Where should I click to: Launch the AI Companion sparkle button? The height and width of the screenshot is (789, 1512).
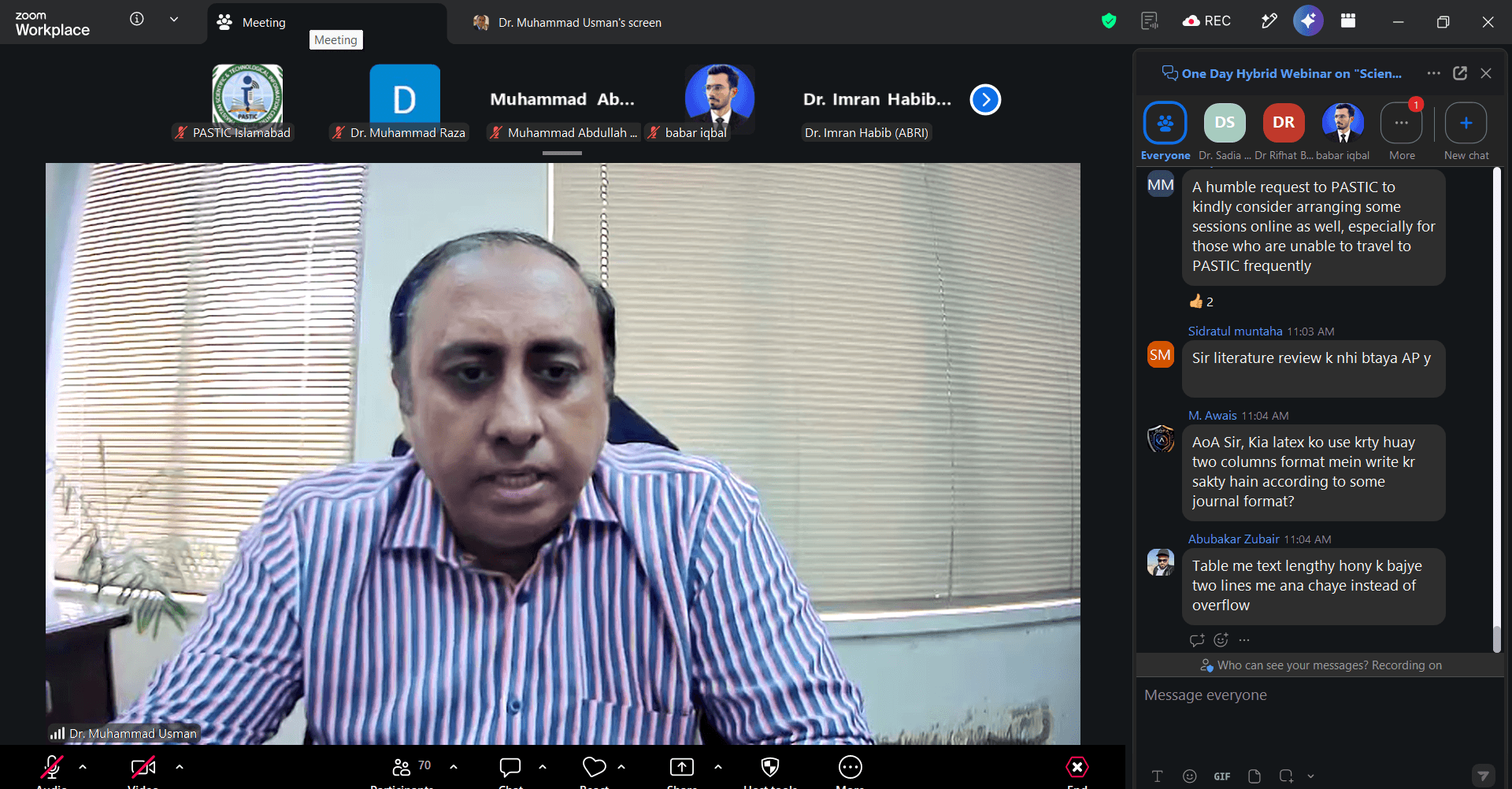coord(1308,20)
